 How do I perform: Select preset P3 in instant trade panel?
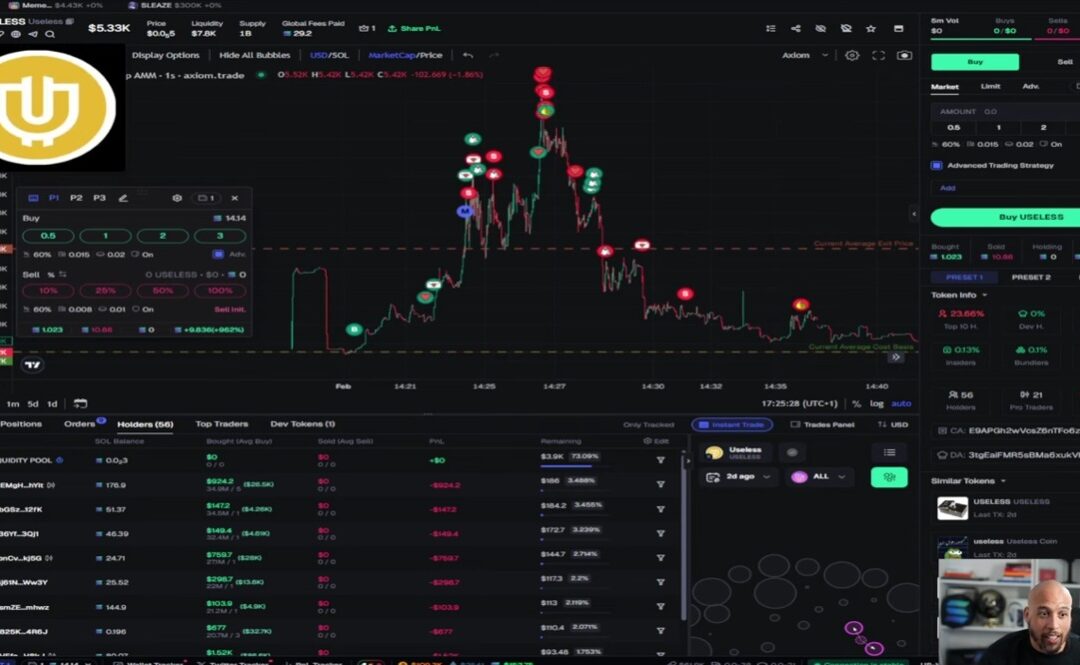coord(99,198)
